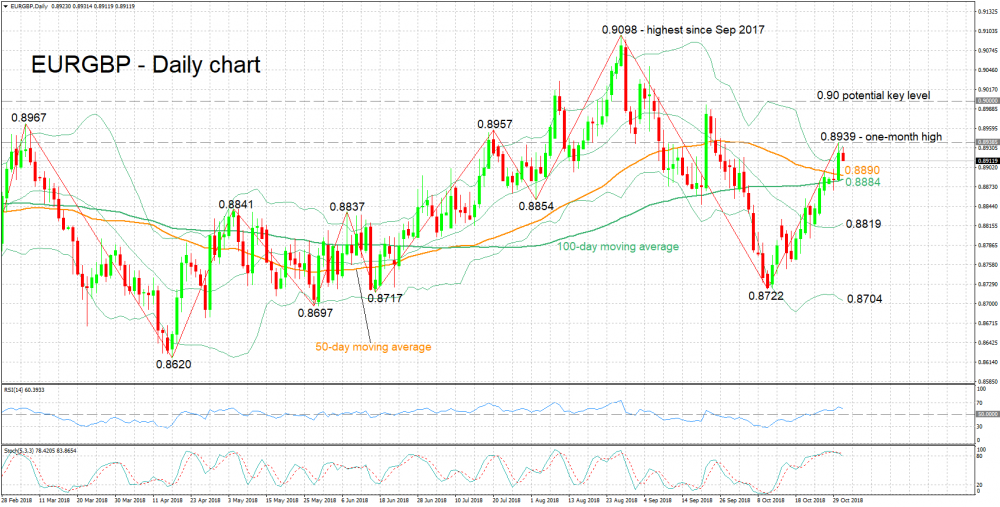This screenshot has width=1000, height=507.
Task: Select the '0.8939 - one-month high' annotation
Action: 890,136
